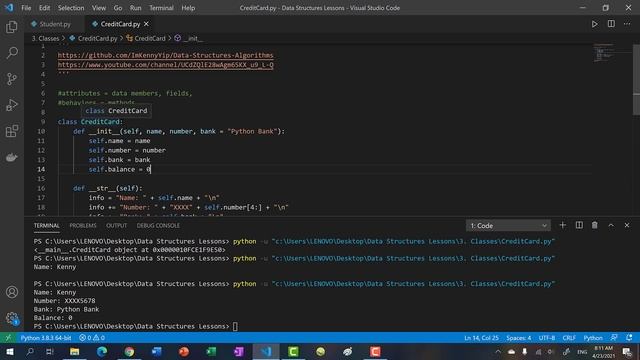Run the Python file with the play icon
This screenshot has width=640, height=360.
pyautogui.click(x=594, y=24)
